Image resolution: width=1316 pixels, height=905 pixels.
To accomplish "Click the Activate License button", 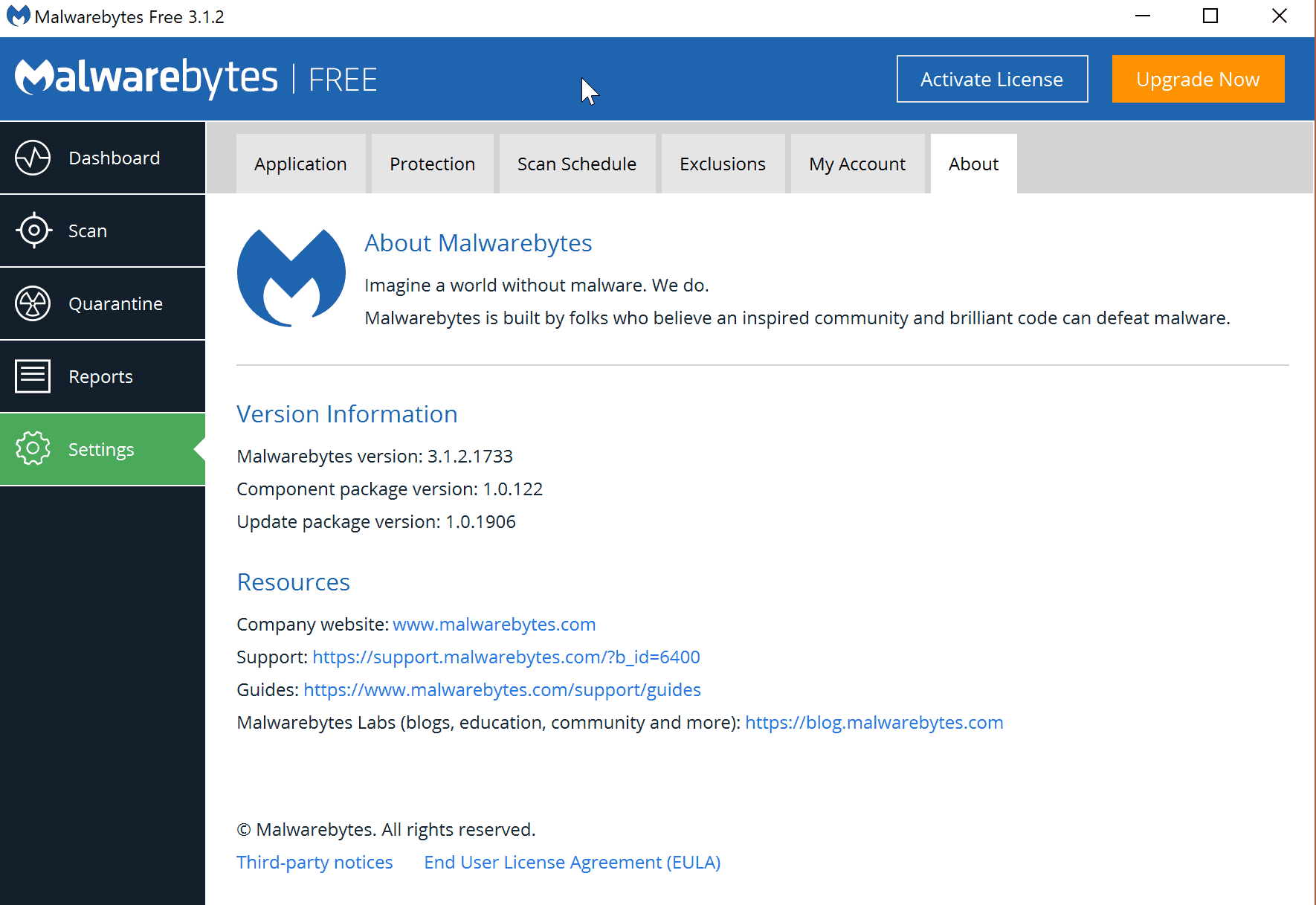I will (991, 79).
